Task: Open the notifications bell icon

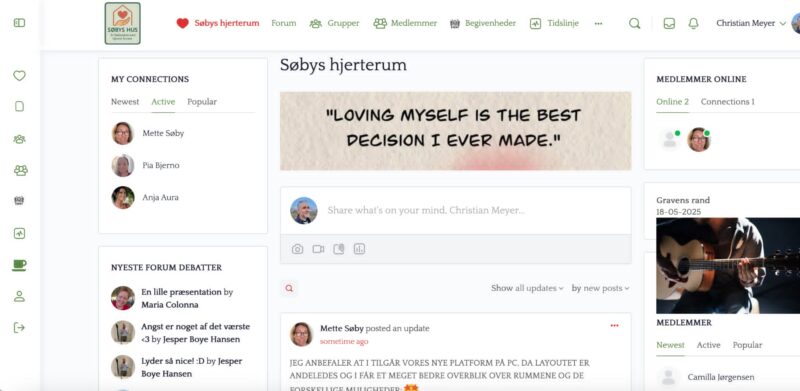Action: click(x=693, y=23)
